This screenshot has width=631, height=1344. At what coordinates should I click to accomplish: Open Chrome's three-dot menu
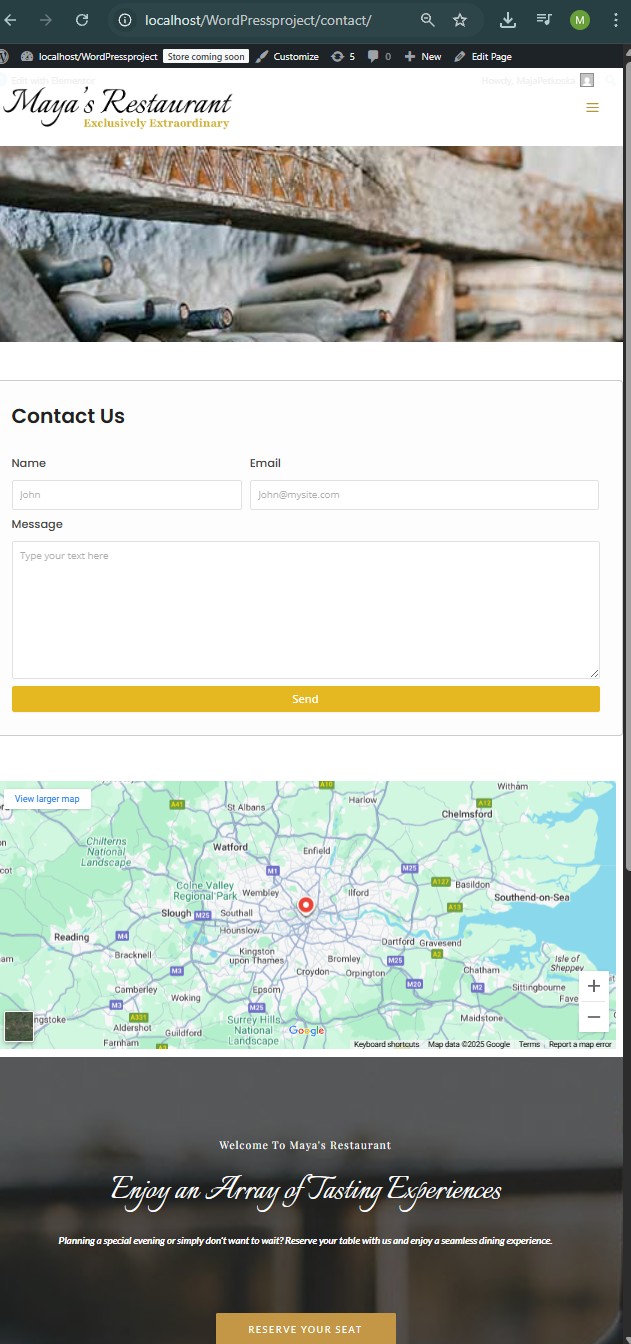pos(614,20)
